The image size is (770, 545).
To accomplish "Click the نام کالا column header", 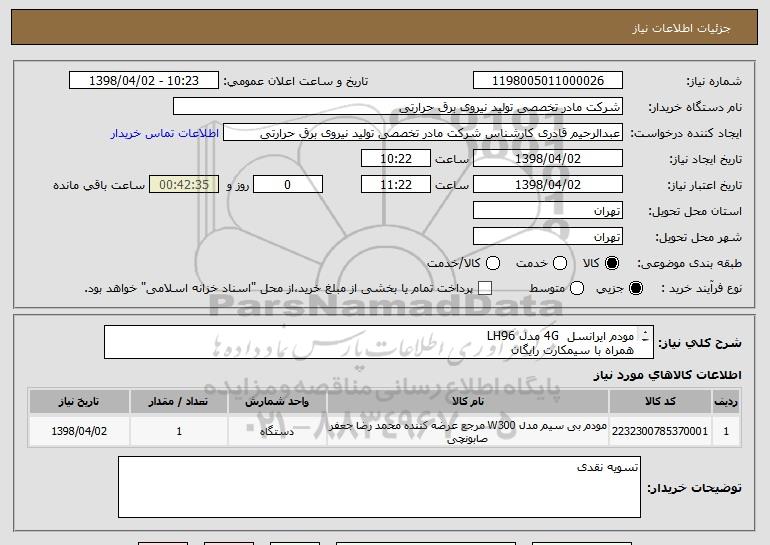I will coord(468,402).
